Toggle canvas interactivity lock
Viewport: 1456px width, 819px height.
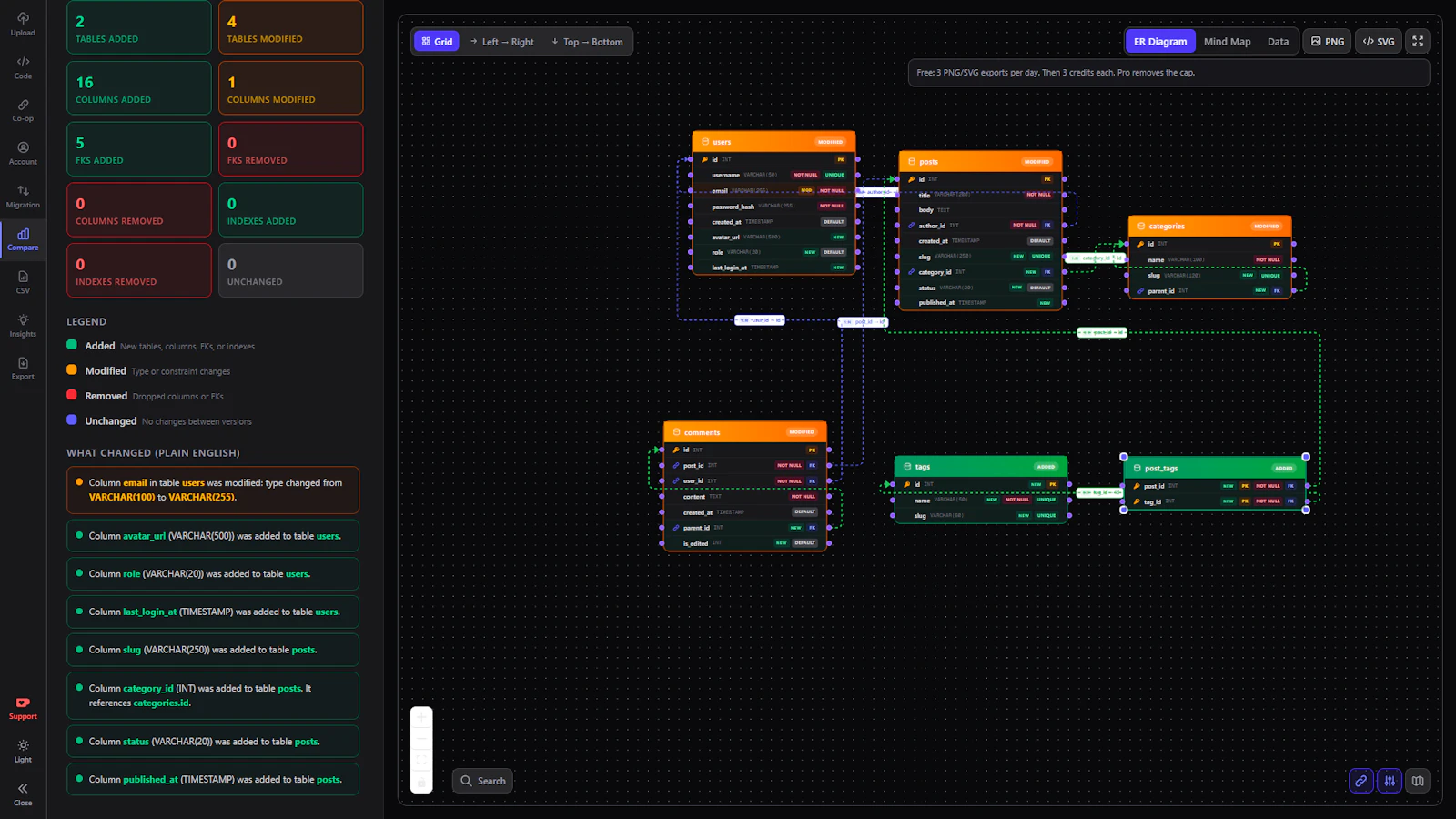pos(421,782)
